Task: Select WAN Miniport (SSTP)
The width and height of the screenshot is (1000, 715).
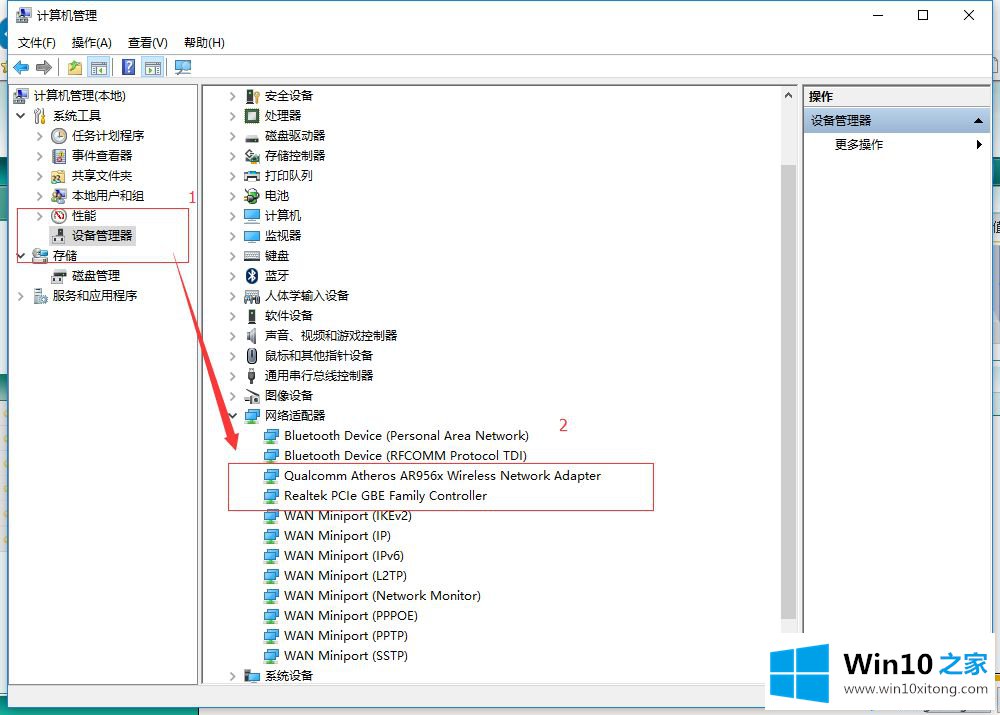Action: coord(346,656)
